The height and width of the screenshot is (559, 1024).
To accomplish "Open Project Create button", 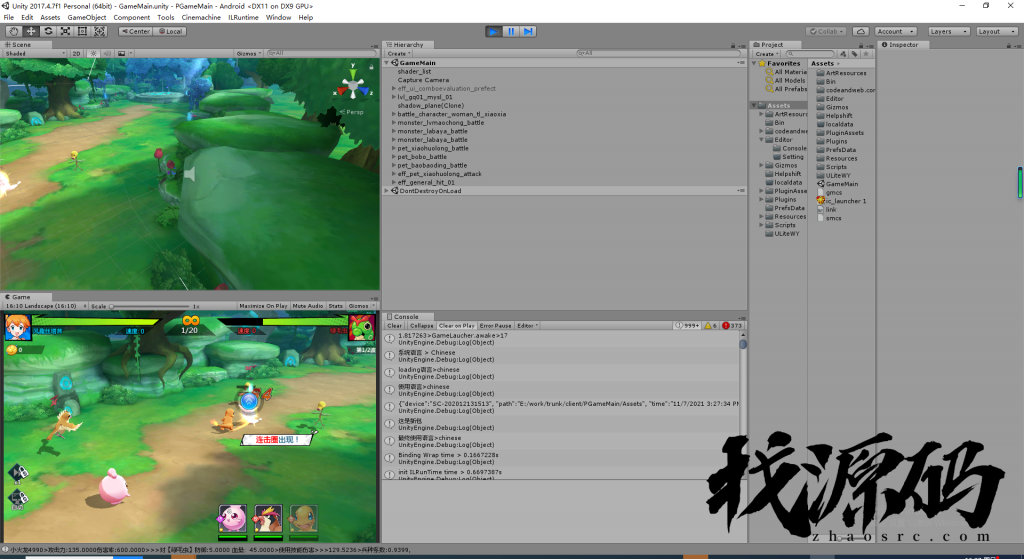I will (x=767, y=54).
